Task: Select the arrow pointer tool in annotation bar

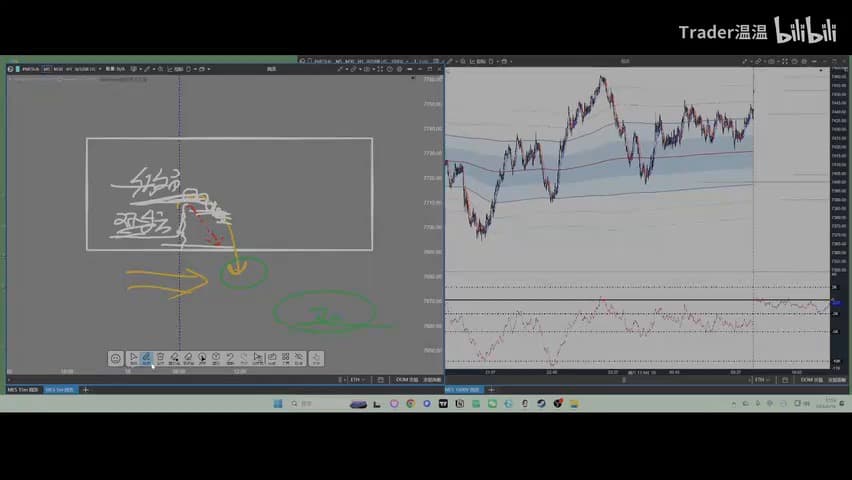Action: (x=133, y=358)
